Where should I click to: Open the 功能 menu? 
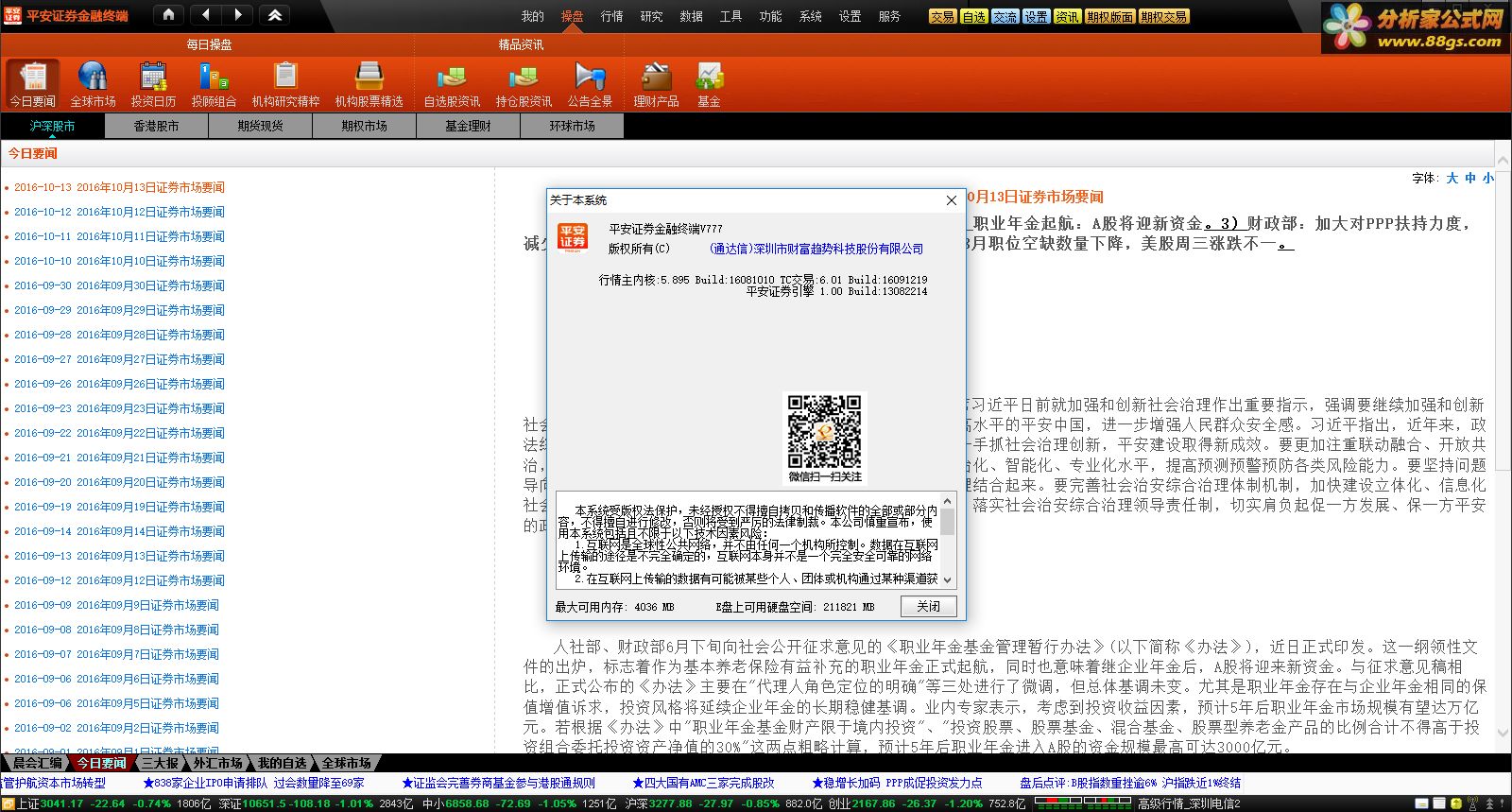coord(771,16)
